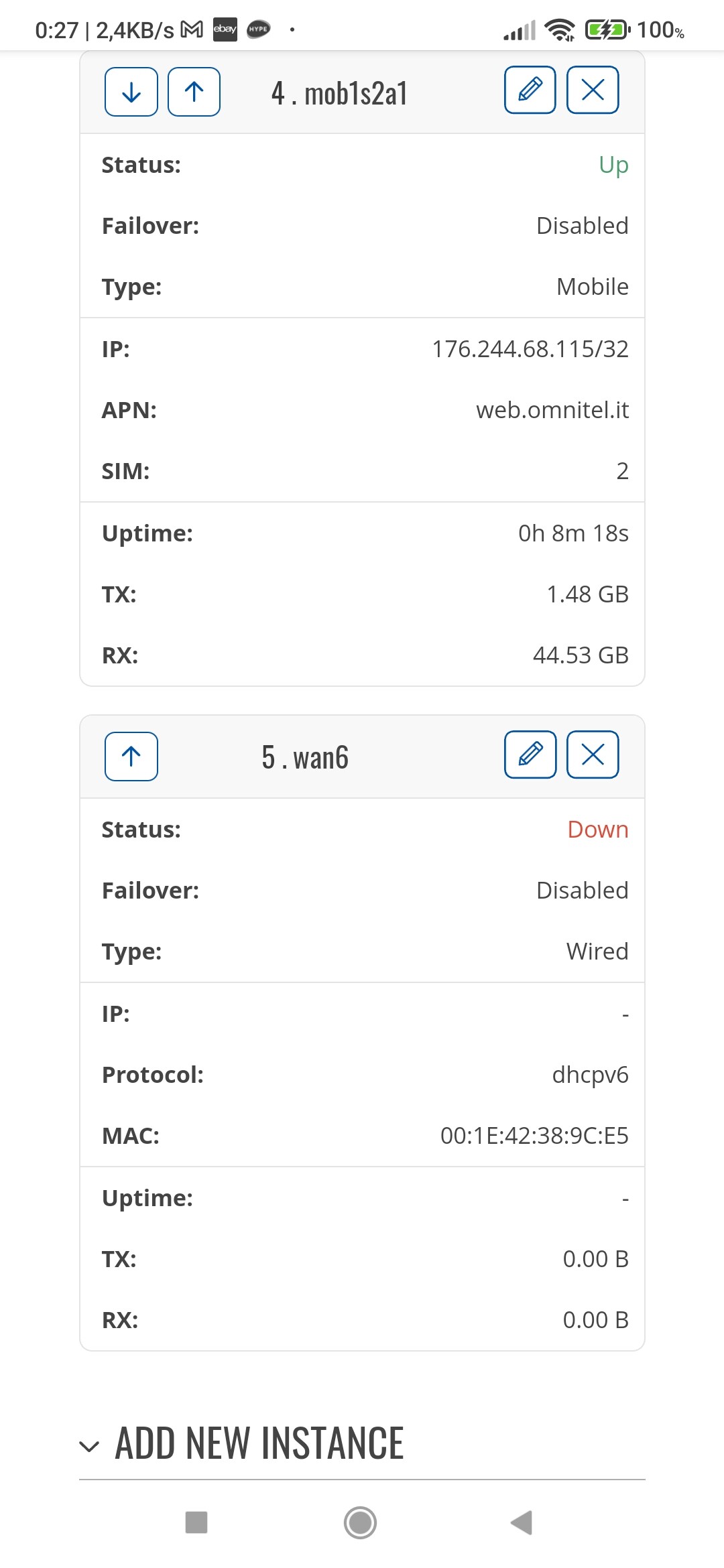Screen dimensions: 724x1568
Task: Move wan6 interface up in priority
Action: click(x=131, y=757)
